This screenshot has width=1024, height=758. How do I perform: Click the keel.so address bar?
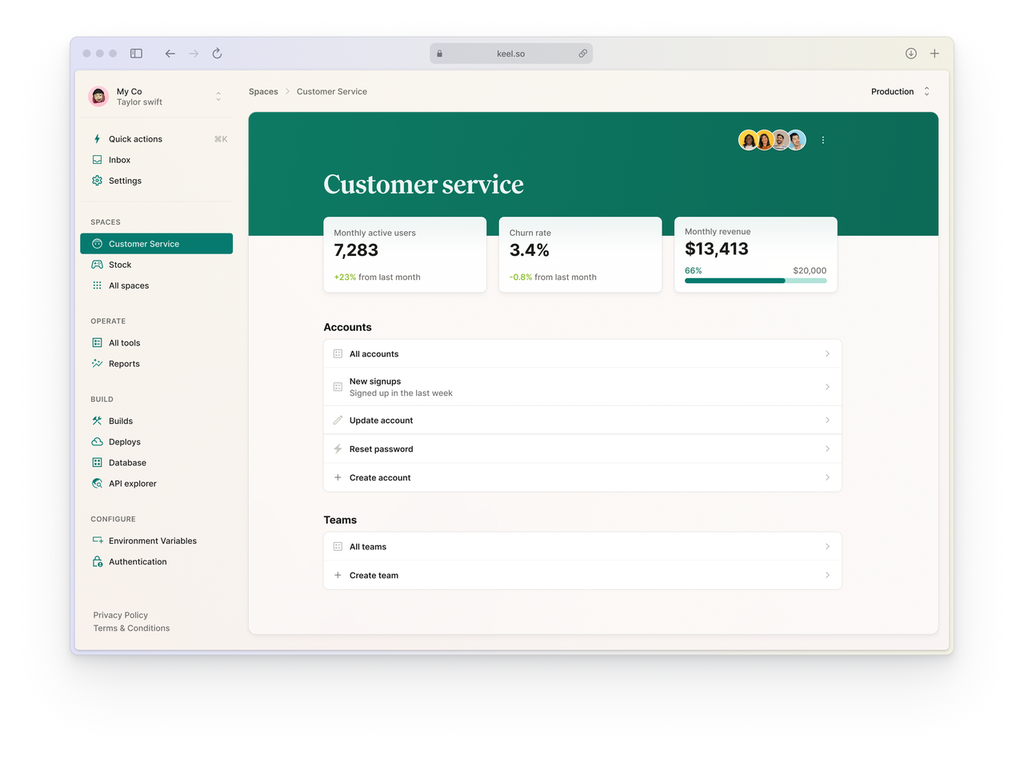(x=511, y=54)
